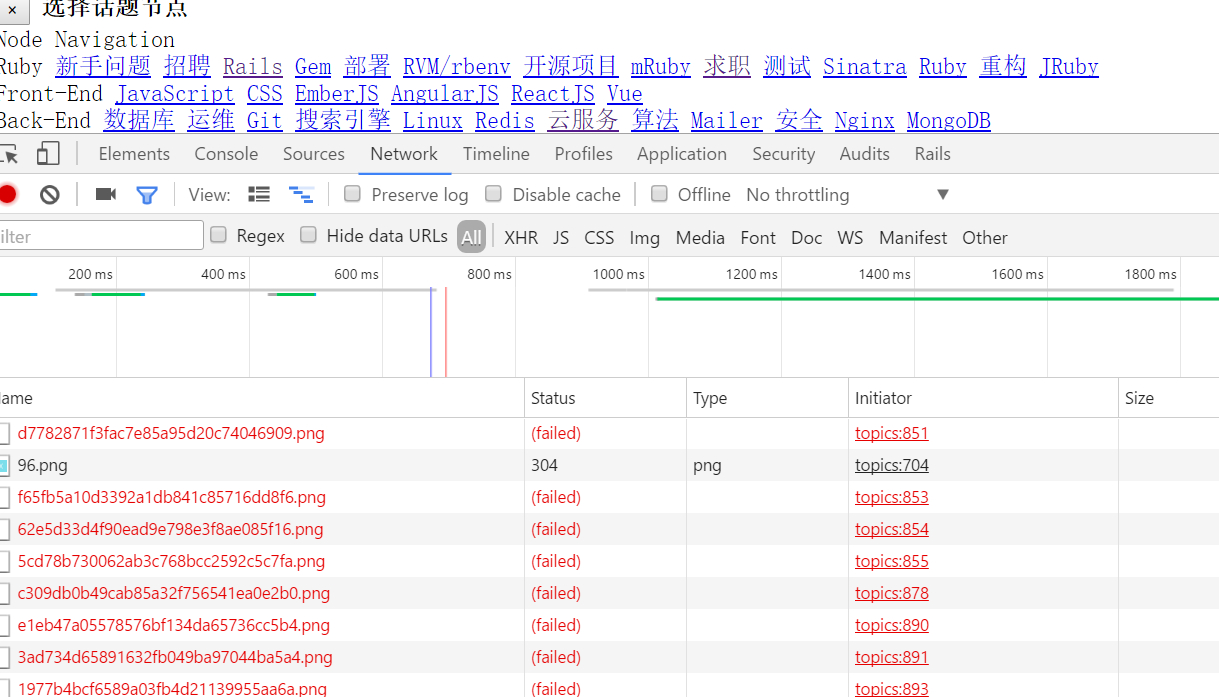
Task: Filter requests by XHR
Action: click(x=521, y=238)
